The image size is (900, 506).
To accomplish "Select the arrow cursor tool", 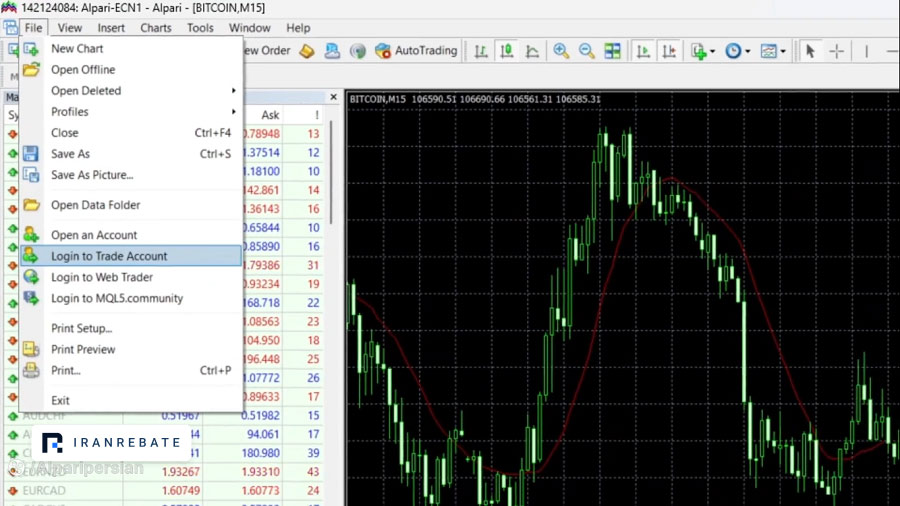I will coord(810,51).
